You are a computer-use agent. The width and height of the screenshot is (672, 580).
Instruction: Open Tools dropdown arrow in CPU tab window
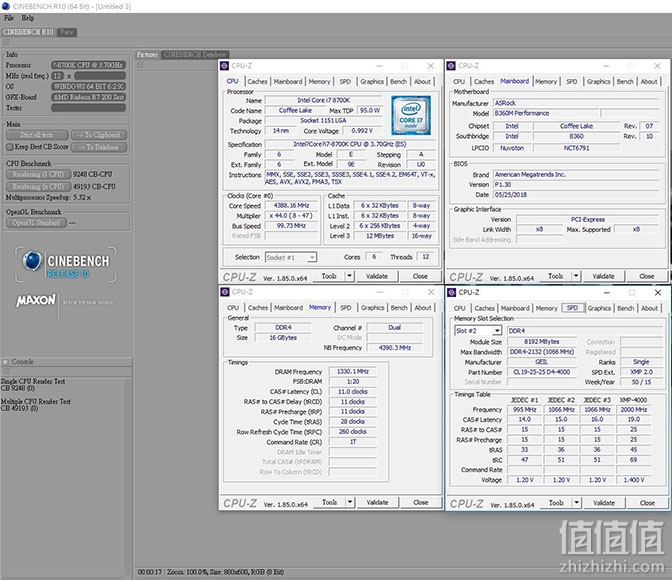(x=350, y=276)
